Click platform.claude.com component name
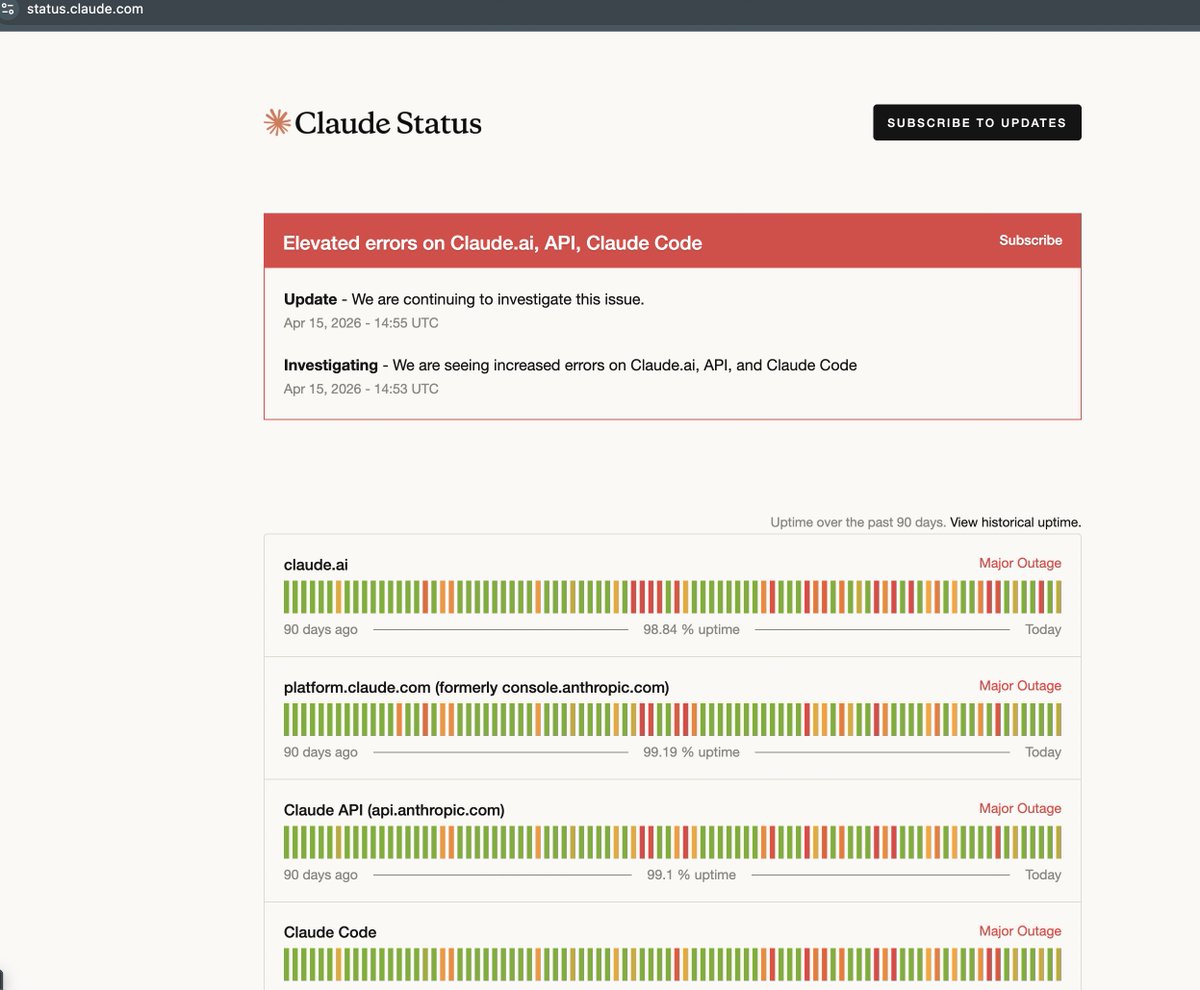Image resolution: width=1200 pixels, height=990 pixels. pos(476,688)
